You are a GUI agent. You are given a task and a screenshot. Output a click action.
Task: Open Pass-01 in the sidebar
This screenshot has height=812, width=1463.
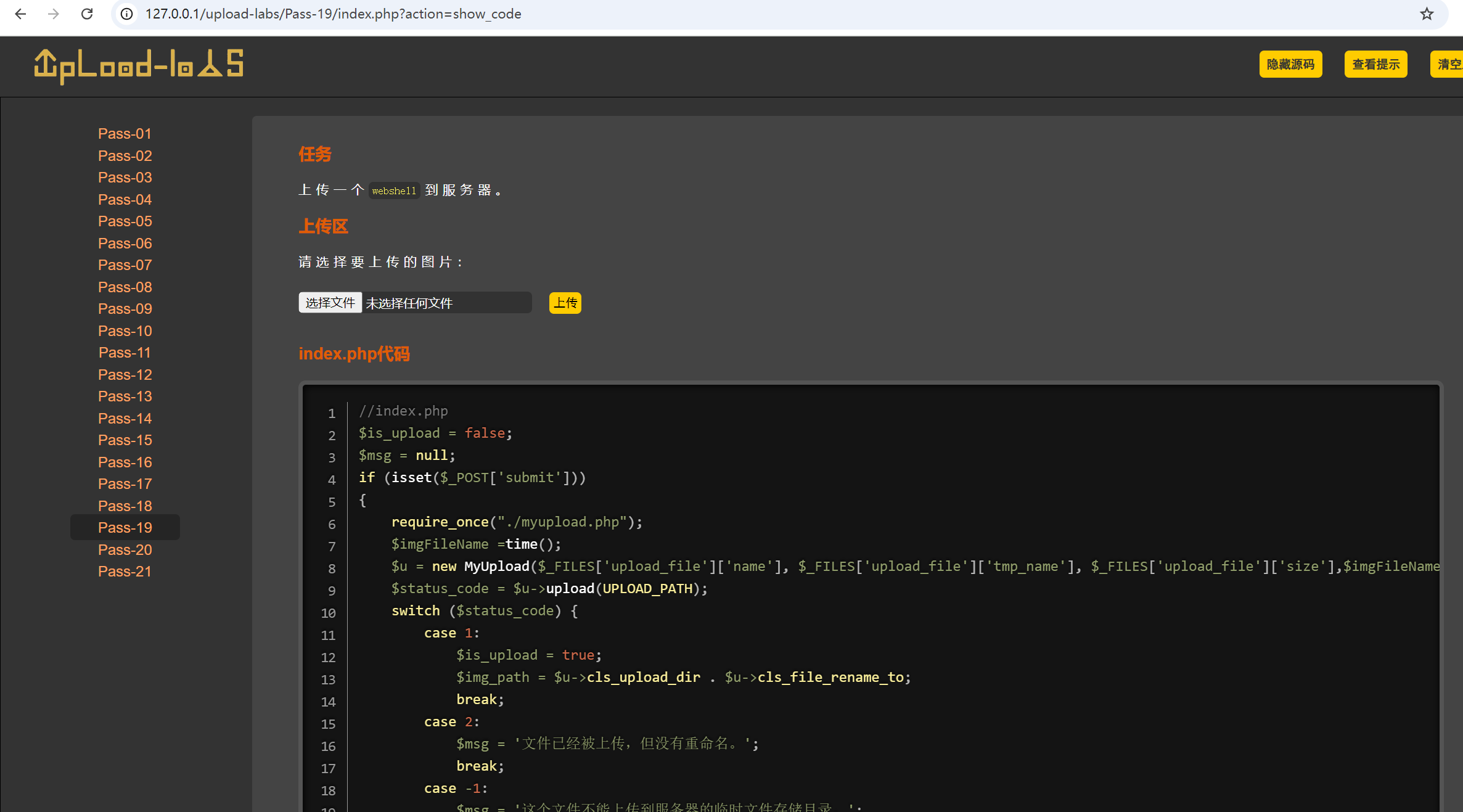125,134
